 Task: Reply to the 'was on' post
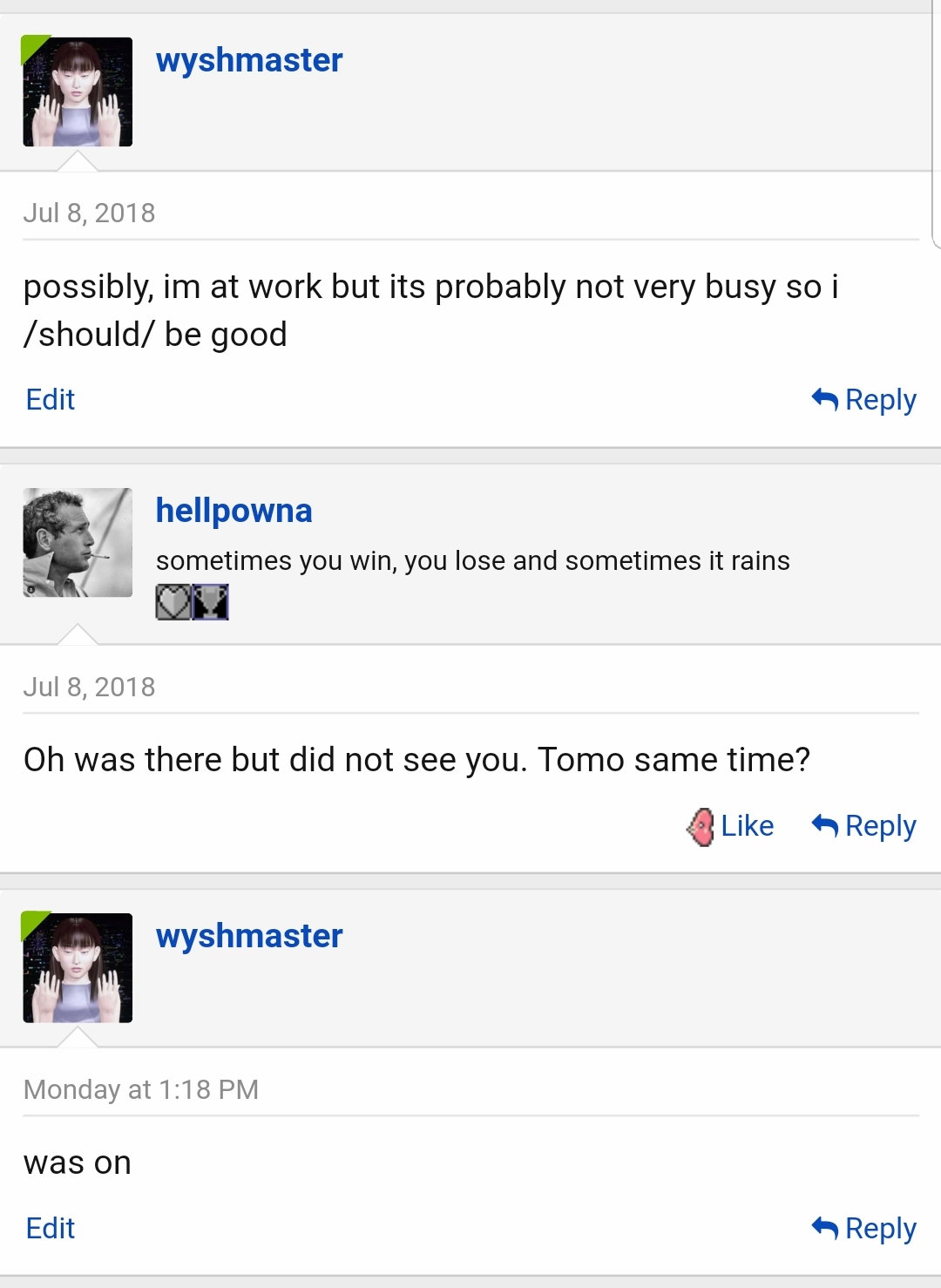[x=863, y=1229]
